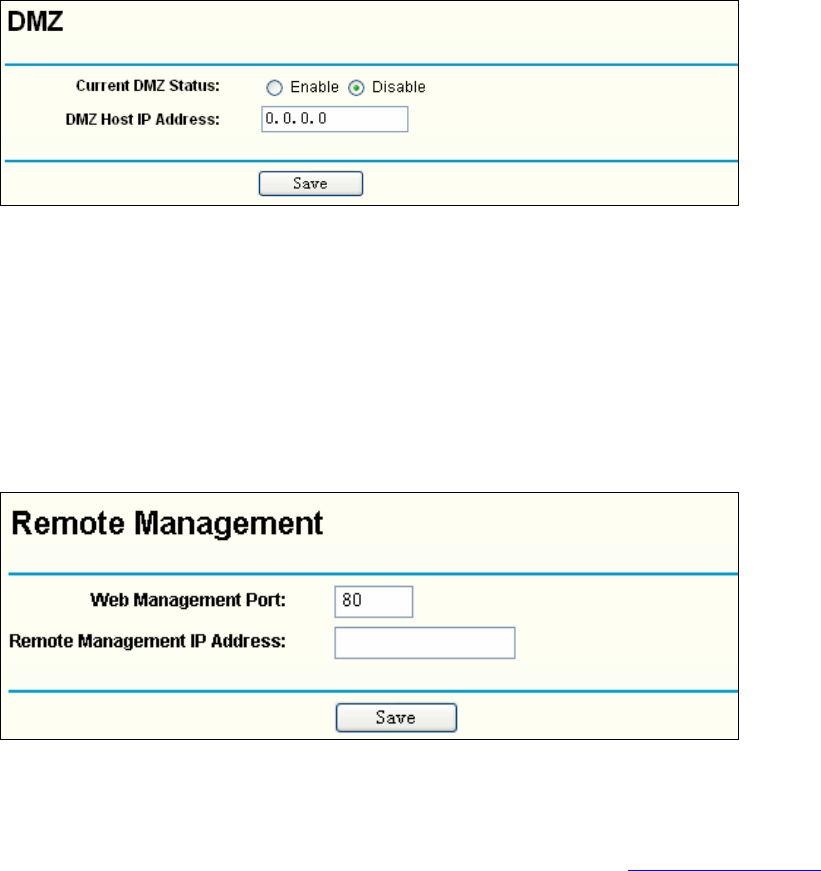Screen dimensions: 821x871
Task: Click the Web Management Port field
Action: [374, 601]
